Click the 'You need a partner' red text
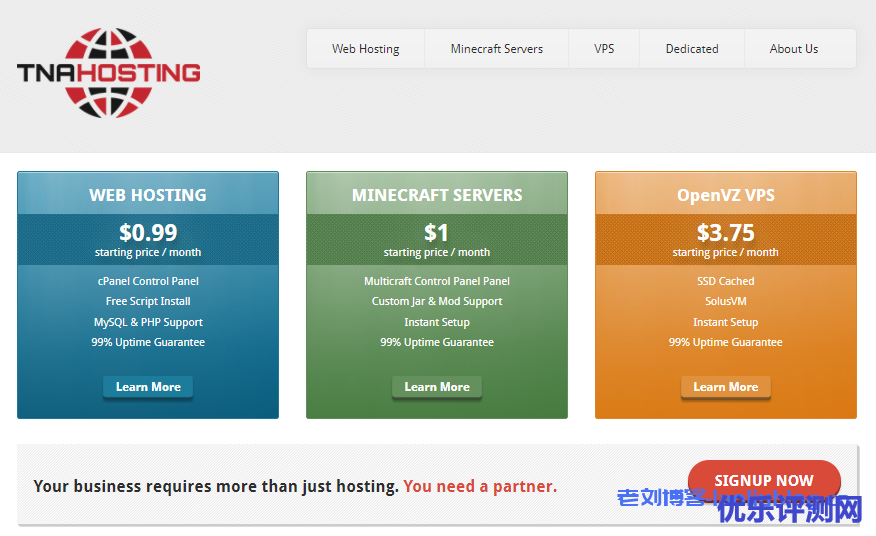876x536 pixels. tap(480, 486)
